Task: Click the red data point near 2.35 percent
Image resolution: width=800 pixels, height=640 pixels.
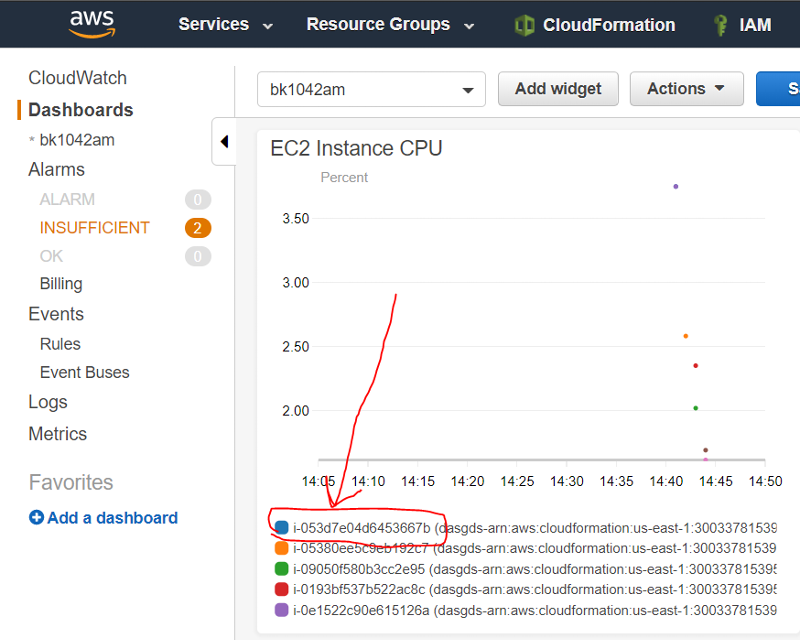Action: tap(695, 365)
